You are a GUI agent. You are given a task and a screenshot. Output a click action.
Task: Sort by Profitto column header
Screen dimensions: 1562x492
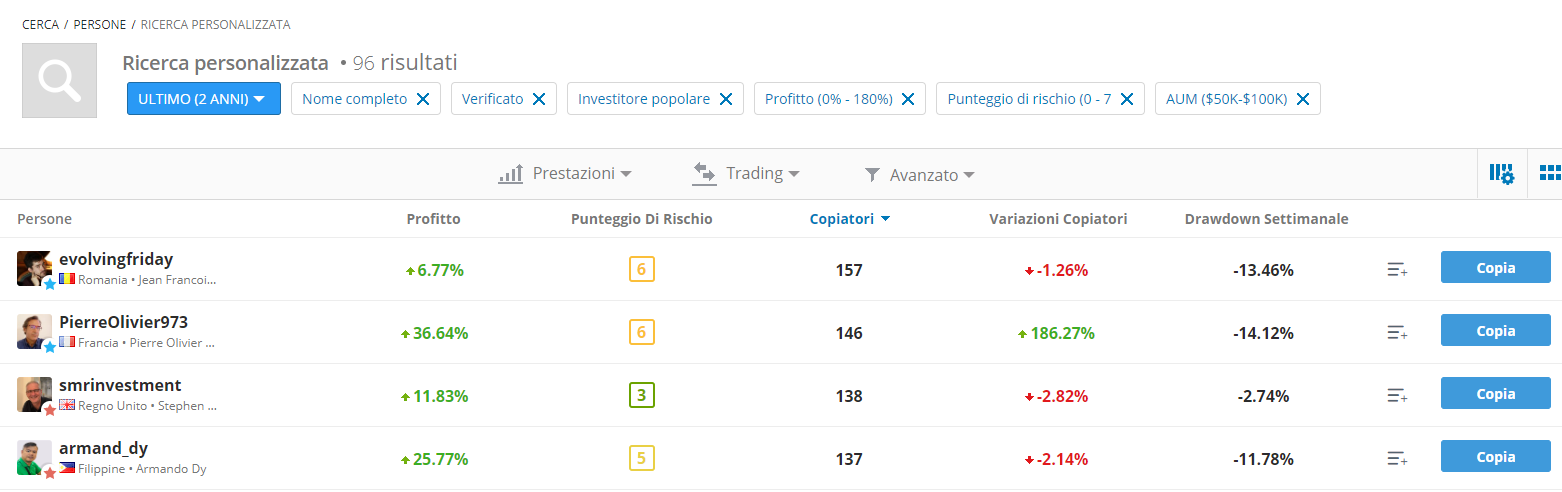tap(433, 218)
